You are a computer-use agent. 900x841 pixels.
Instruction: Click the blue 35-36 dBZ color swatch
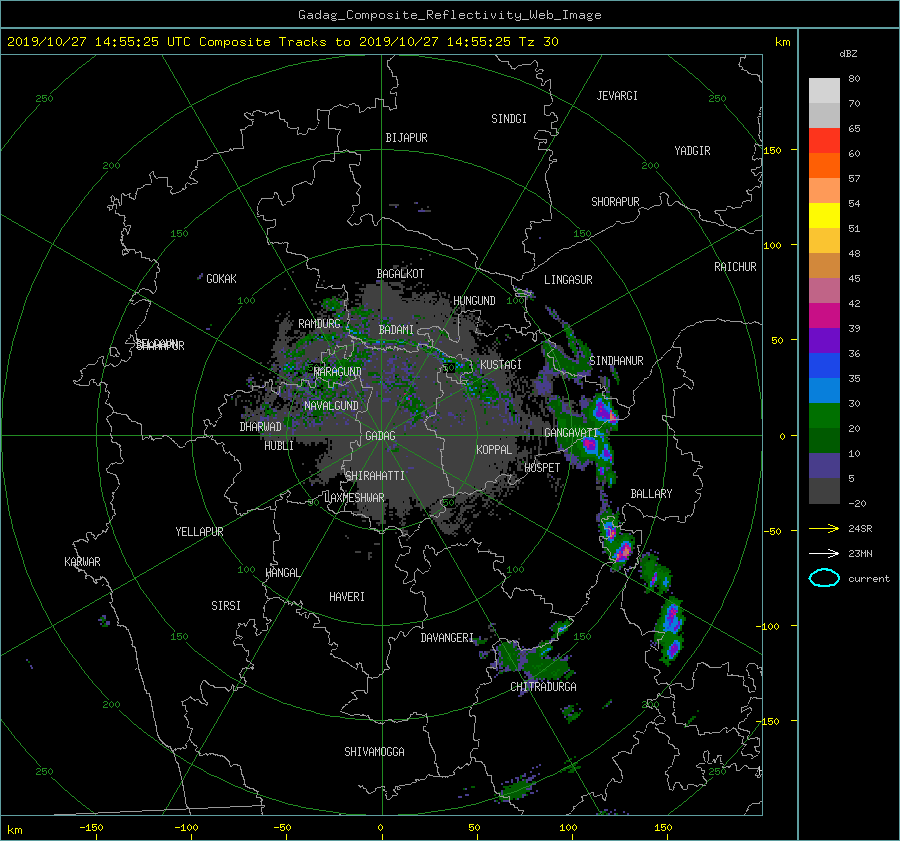tap(824, 366)
